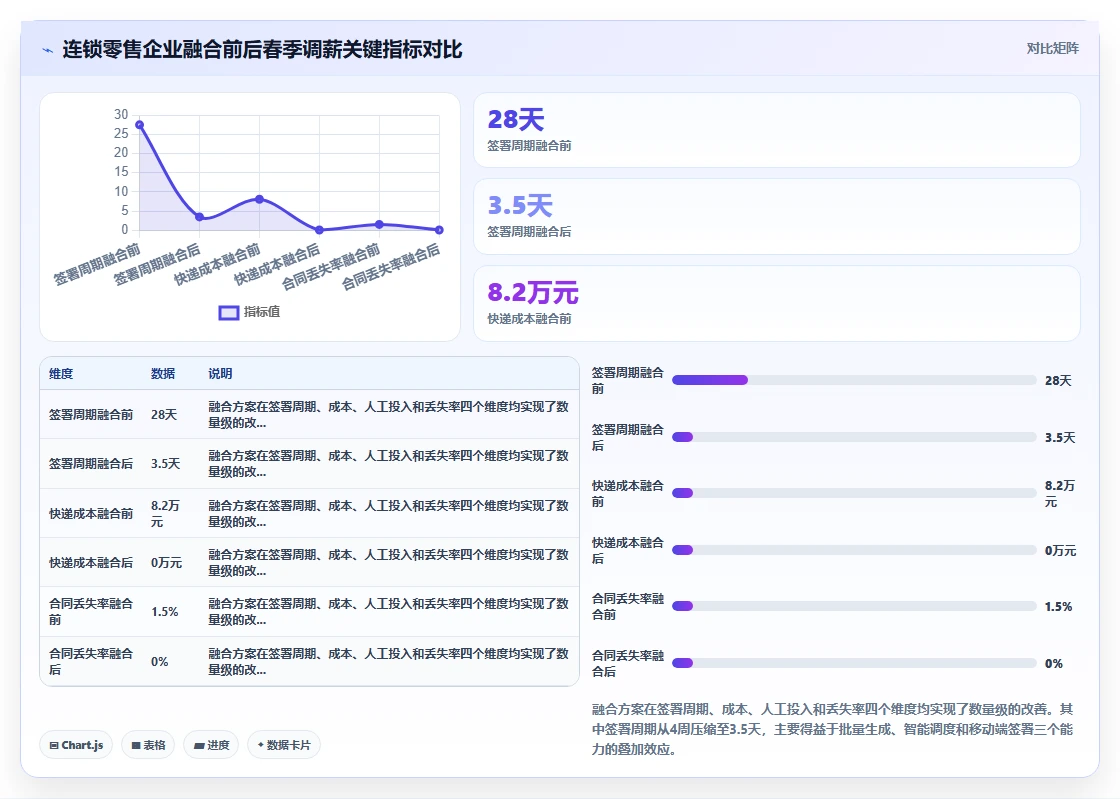Select the 合同丢失率融合后 table row
The image size is (1120, 799).
309,661
